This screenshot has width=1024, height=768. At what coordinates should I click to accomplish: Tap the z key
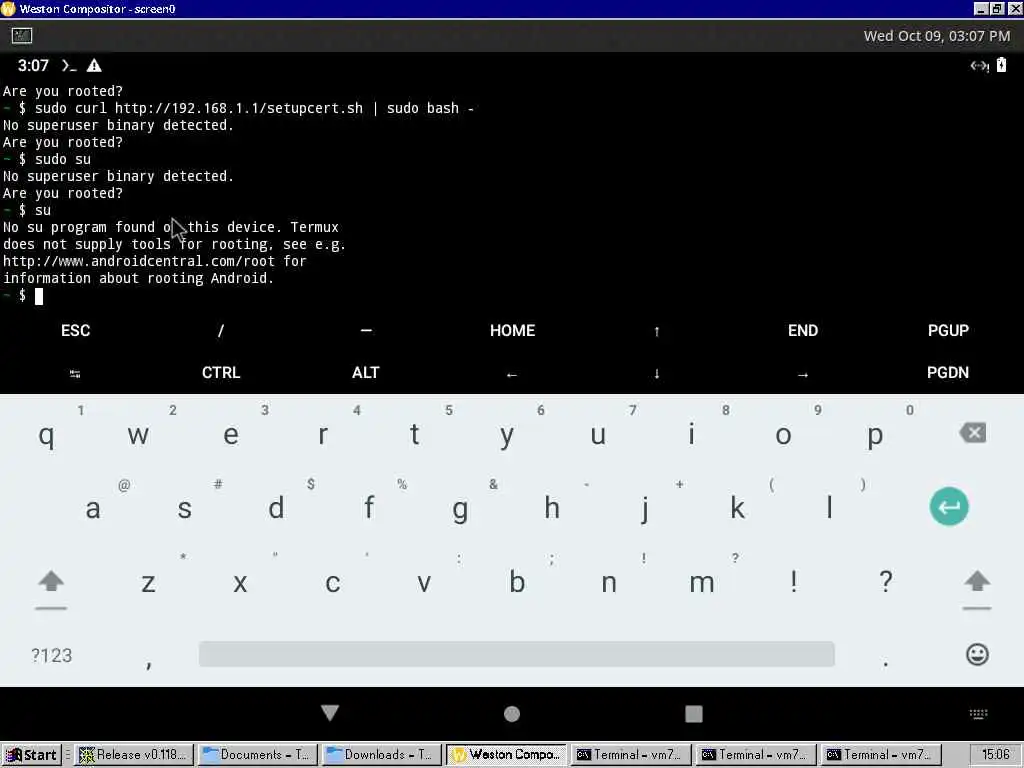click(x=148, y=583)
